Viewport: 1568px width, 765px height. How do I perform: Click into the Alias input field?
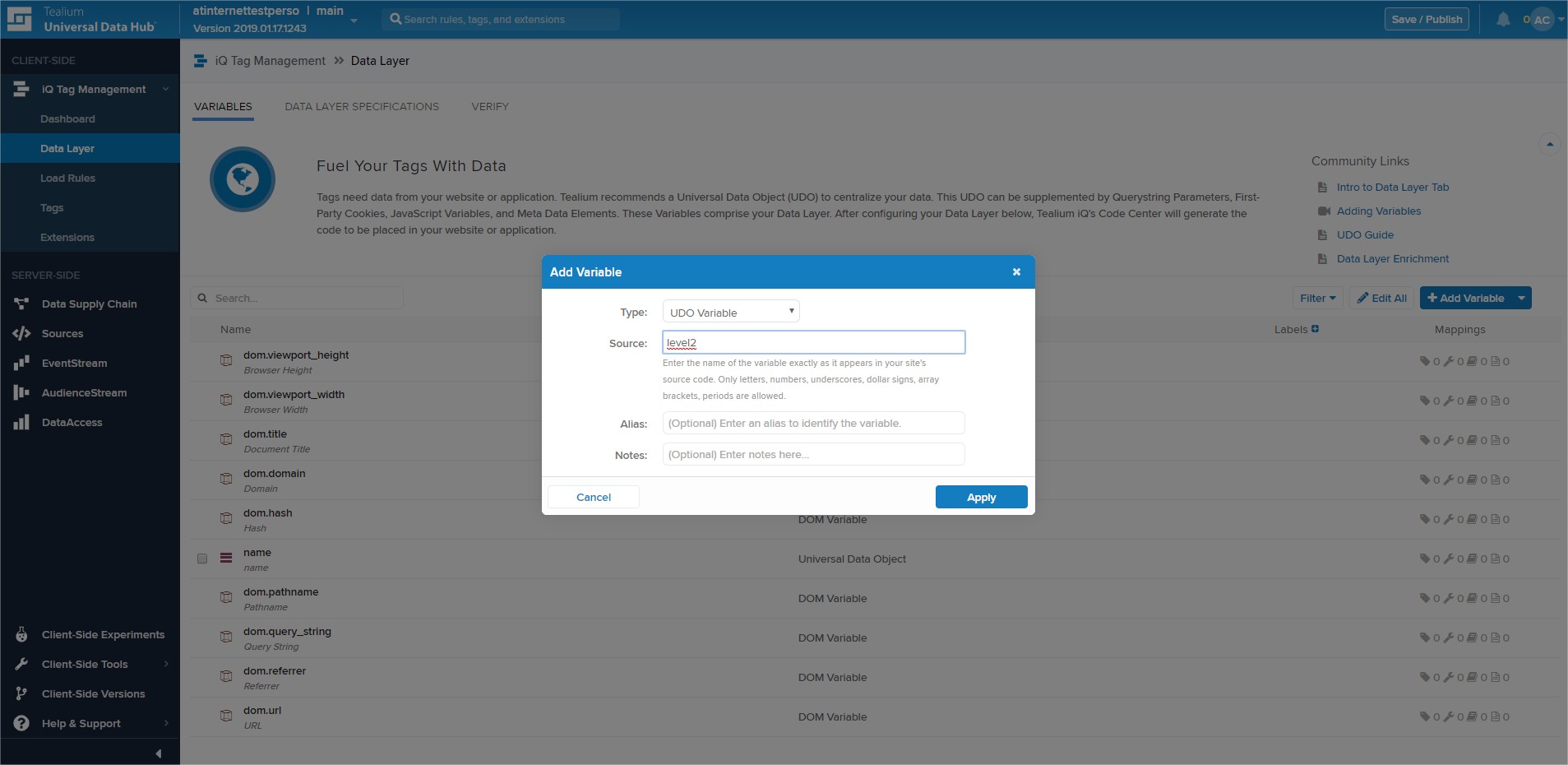813,424
